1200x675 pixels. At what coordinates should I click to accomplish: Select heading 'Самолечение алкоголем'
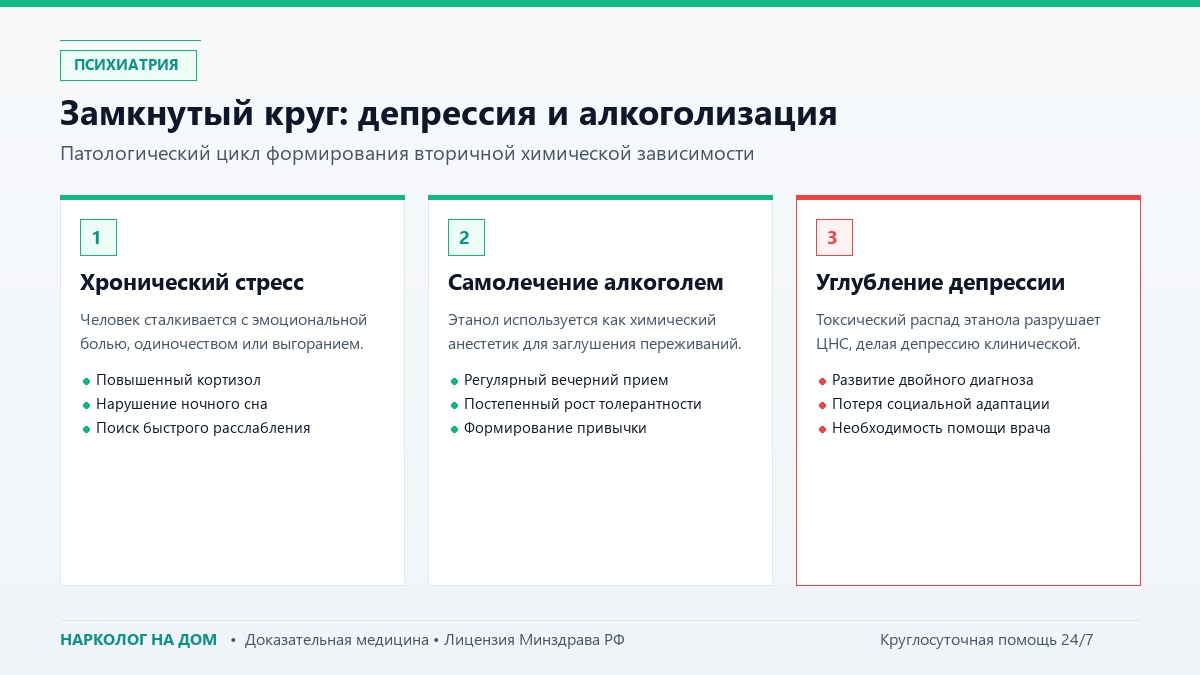(585, 283)
